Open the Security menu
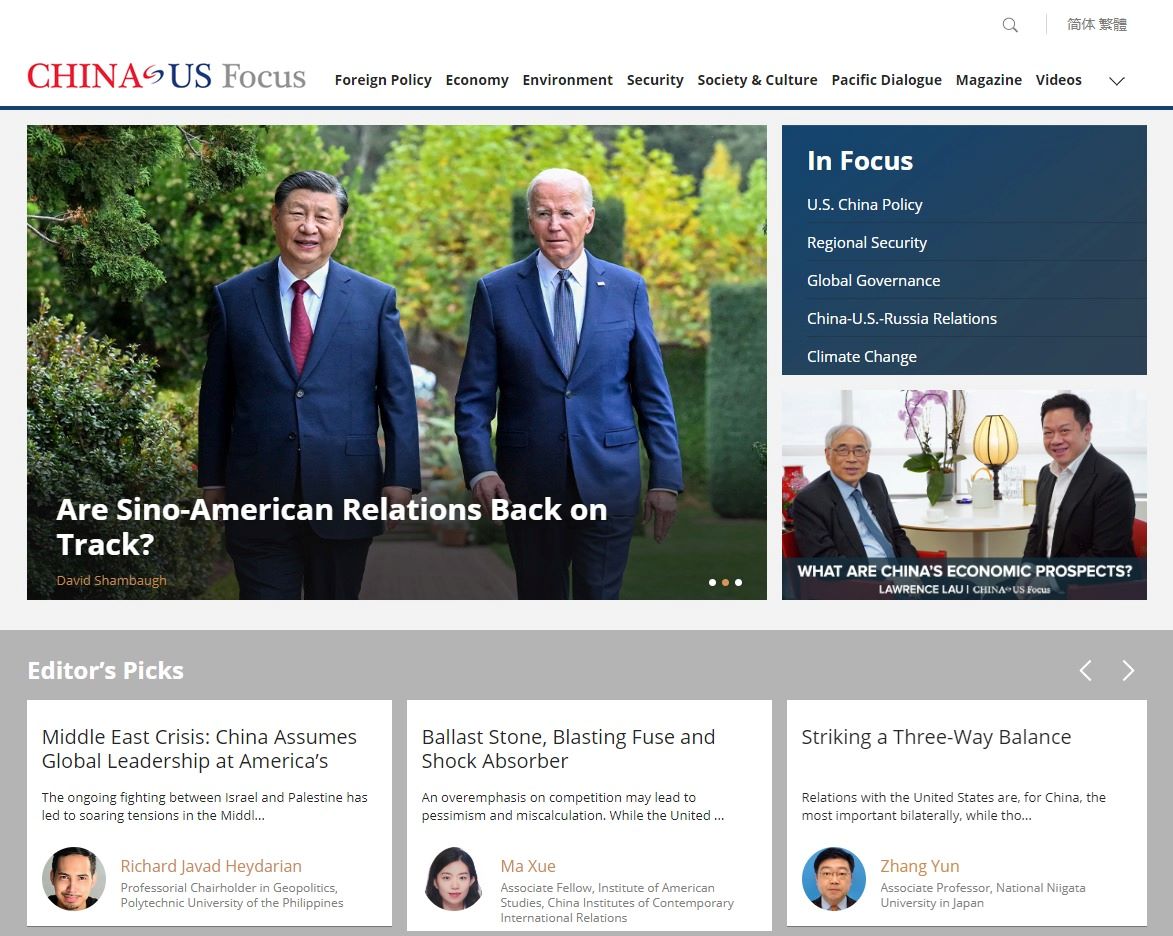Screen dimensions: 1173x936 pyautogui.click(x=655, y=80)
